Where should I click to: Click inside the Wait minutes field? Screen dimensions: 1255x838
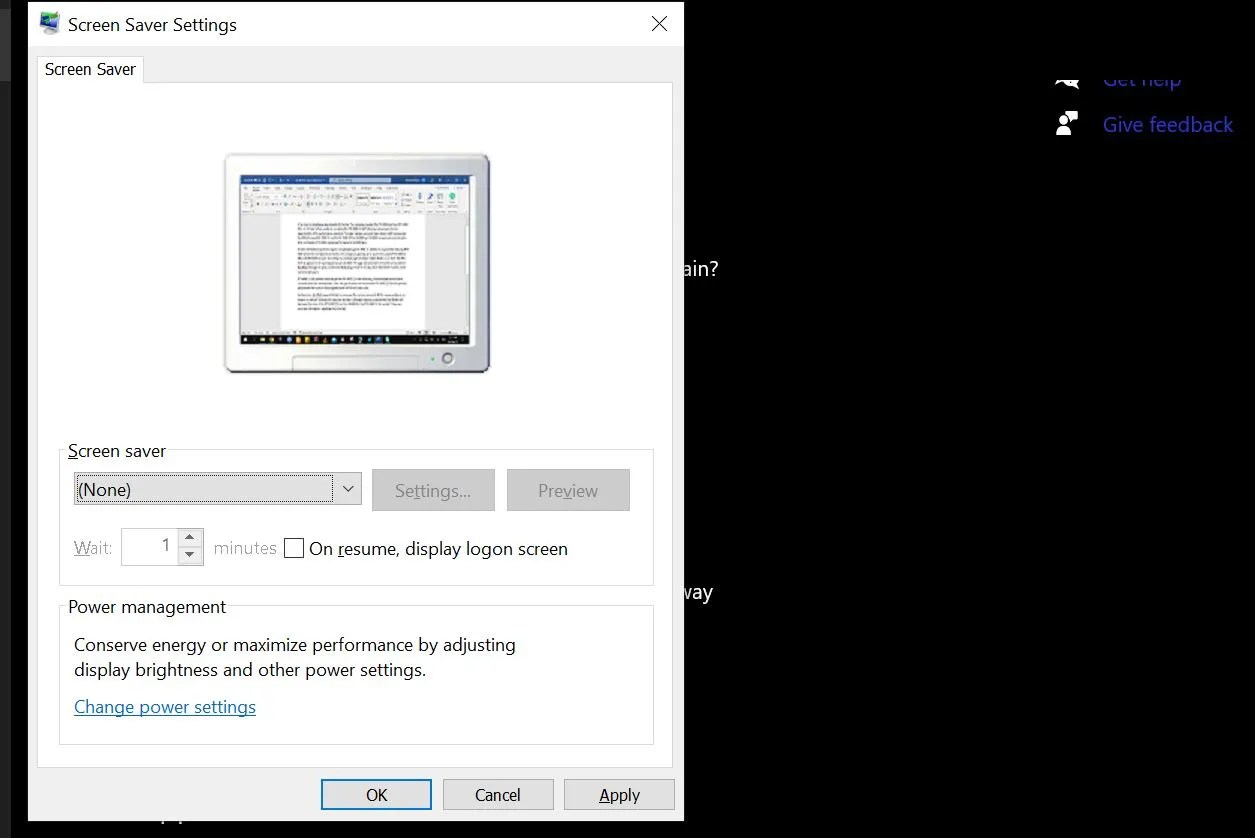[150, 546]
